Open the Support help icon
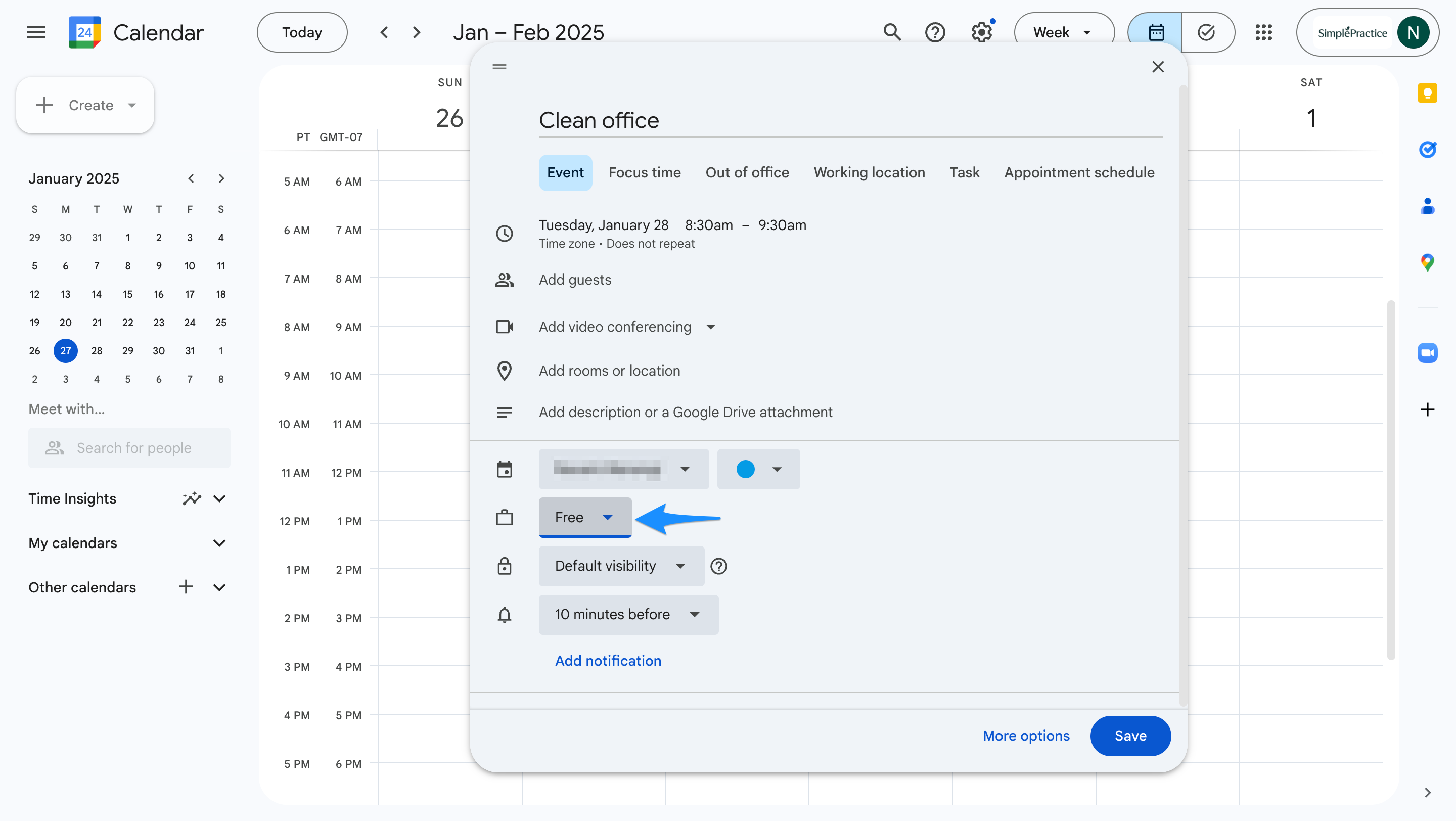Screen dimensions: 1456x821 pyautogui.click(x=935, y=32)
